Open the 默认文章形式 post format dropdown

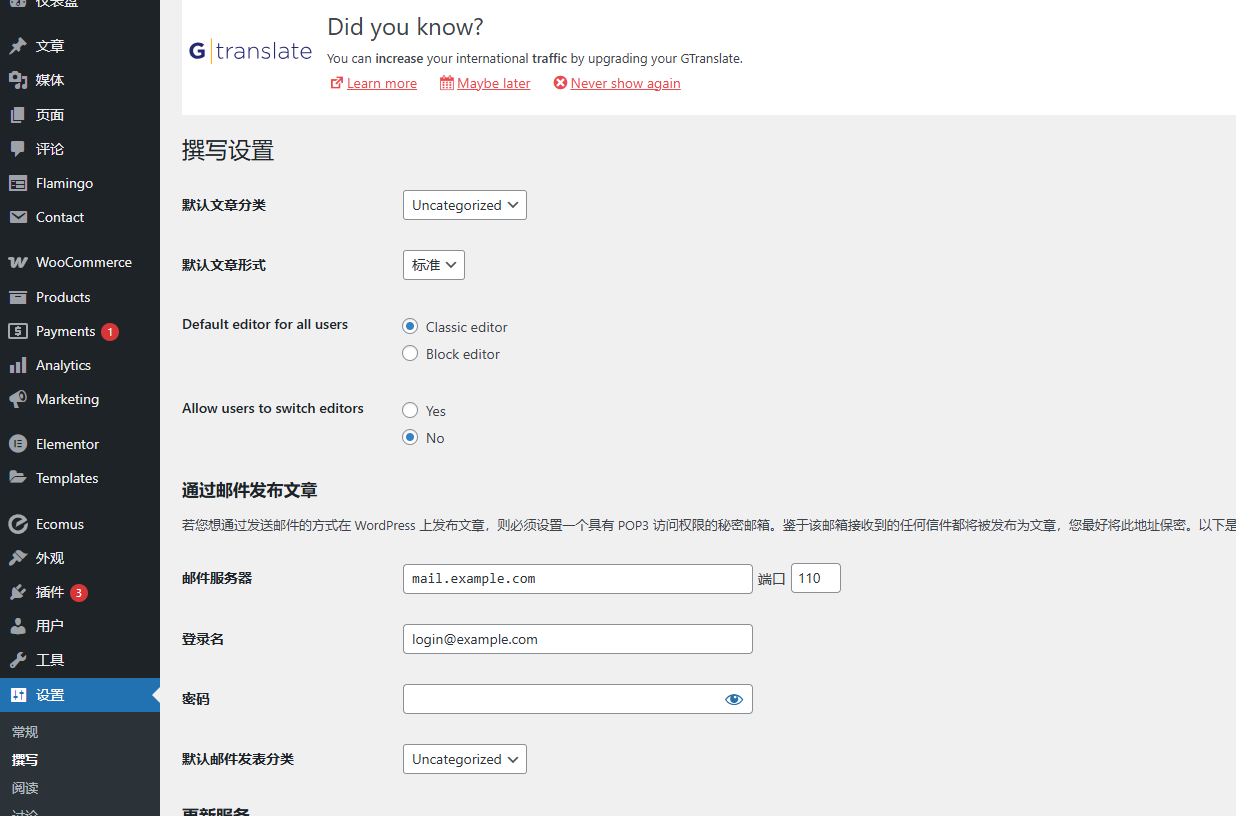click(433, 265)
